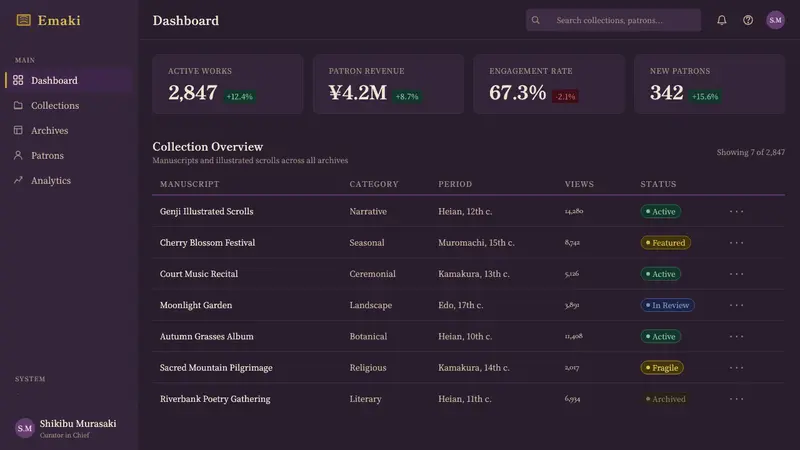This screenshot has width=800, height=450.
Task: Open Patrons from sidebar
Action: point(69,155)
